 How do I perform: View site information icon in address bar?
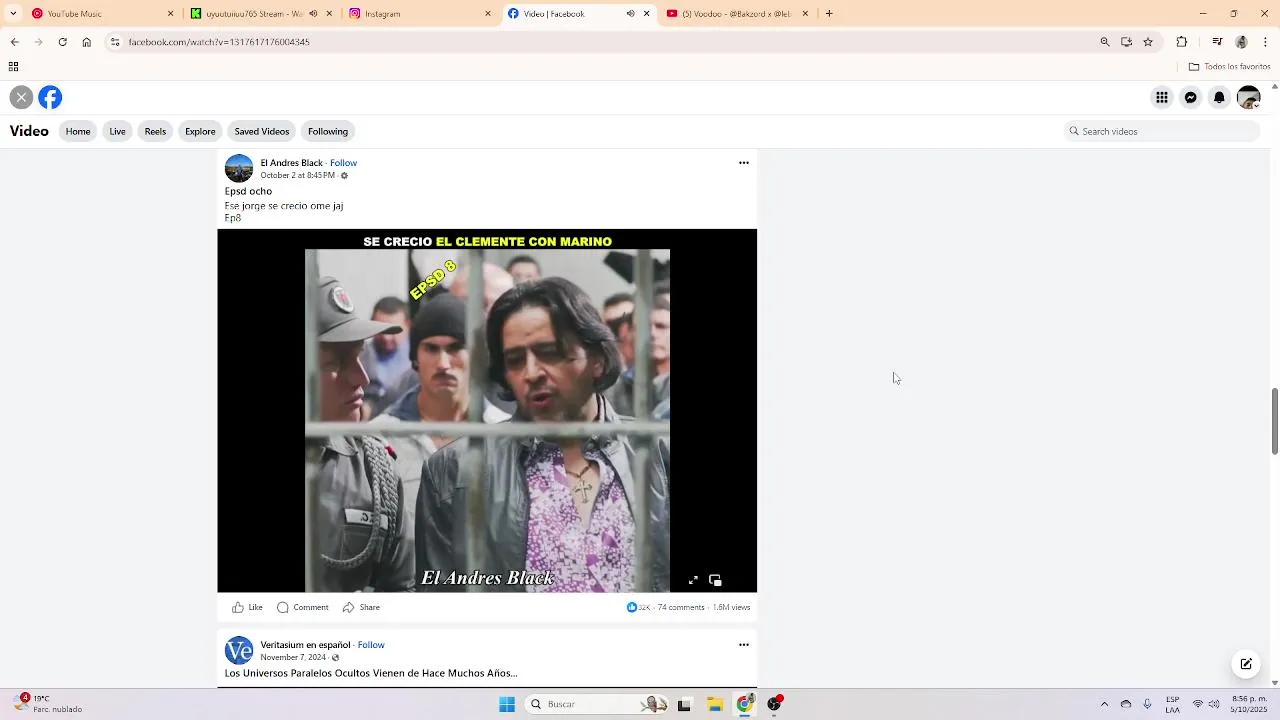click(x=115, y=42)
